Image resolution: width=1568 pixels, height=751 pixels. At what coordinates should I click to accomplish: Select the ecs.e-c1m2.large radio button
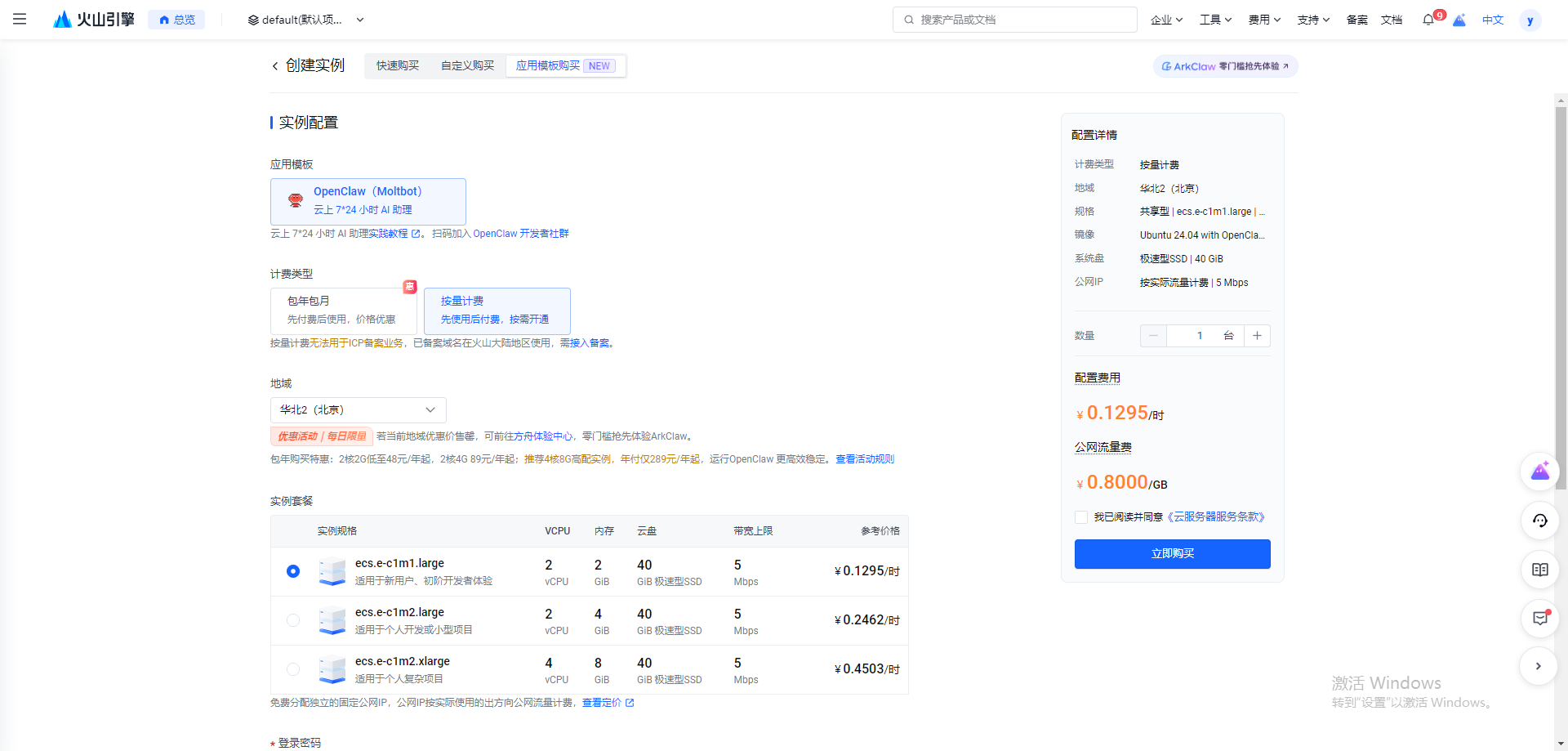coord(293,620)
